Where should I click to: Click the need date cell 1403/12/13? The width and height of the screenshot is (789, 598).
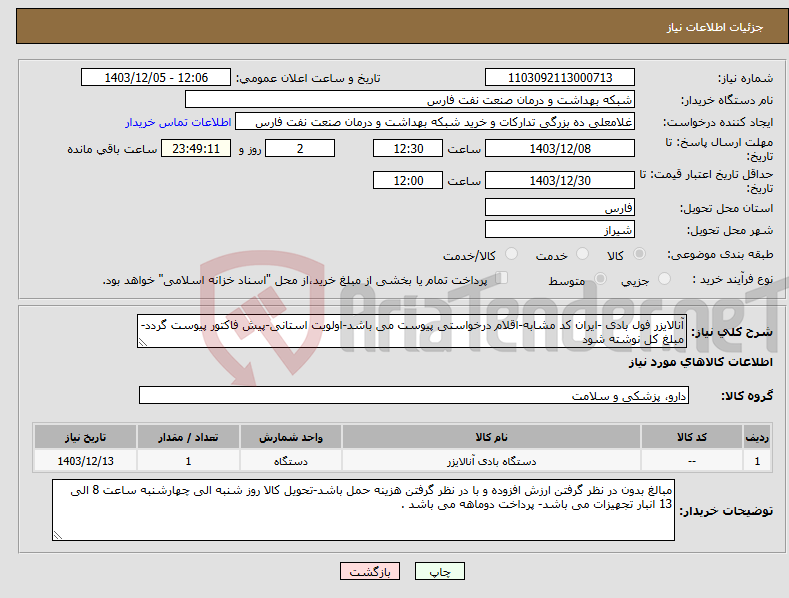pyautogui.click(x=86, y=461)
